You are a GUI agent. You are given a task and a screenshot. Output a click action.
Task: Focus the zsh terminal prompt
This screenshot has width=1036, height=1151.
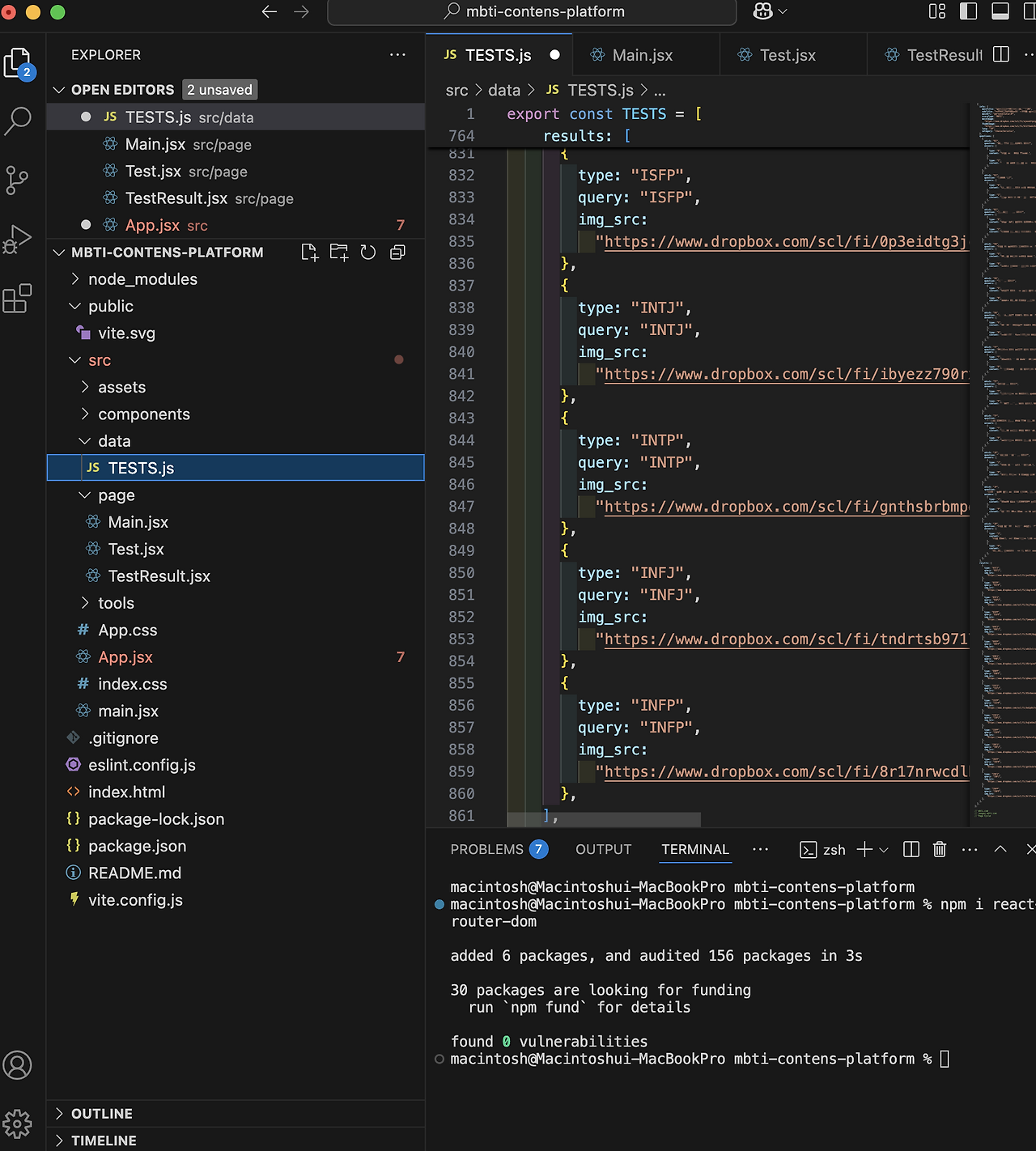[x=944, y=1059]
